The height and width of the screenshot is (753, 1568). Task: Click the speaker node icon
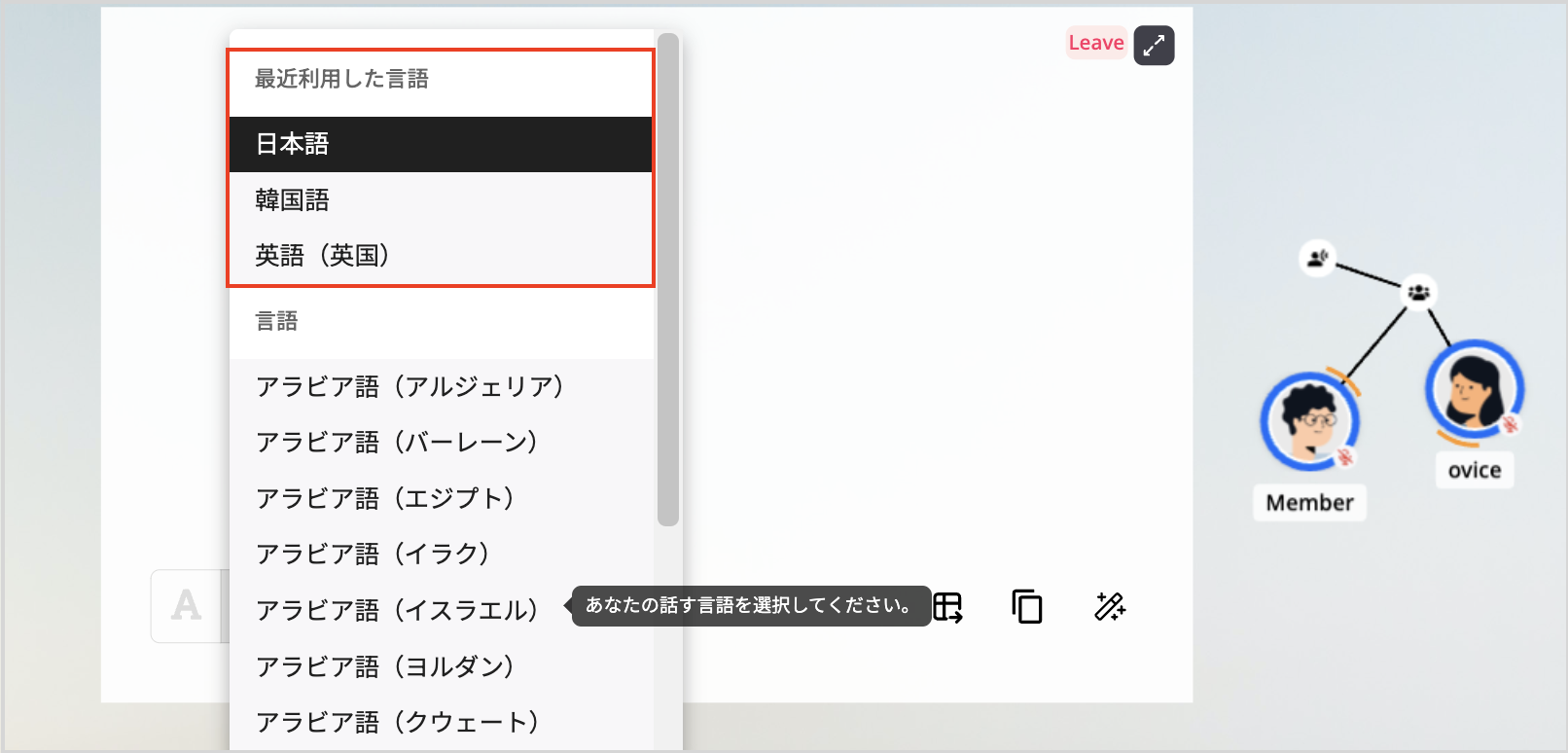point(1317,259)
